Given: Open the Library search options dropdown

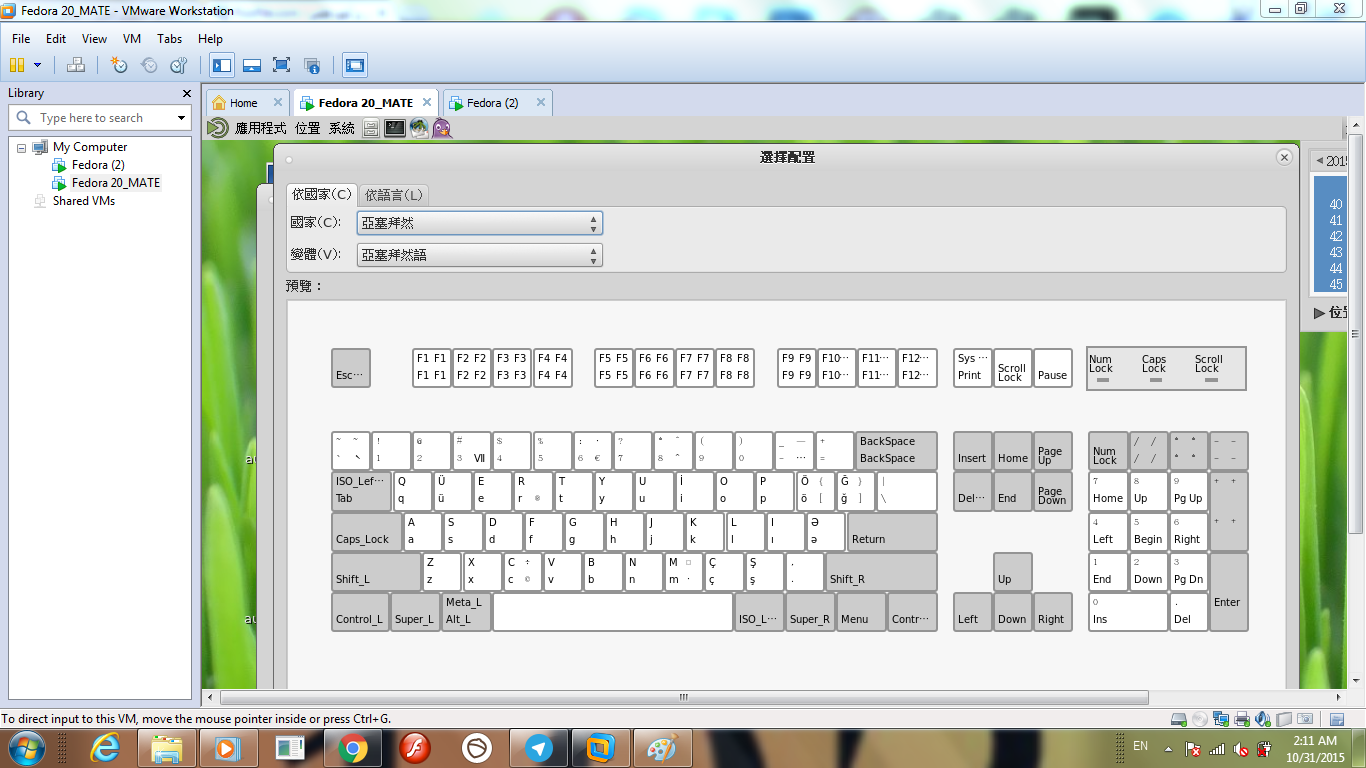Looking at the screenshot, I should [x=181, y=118].
